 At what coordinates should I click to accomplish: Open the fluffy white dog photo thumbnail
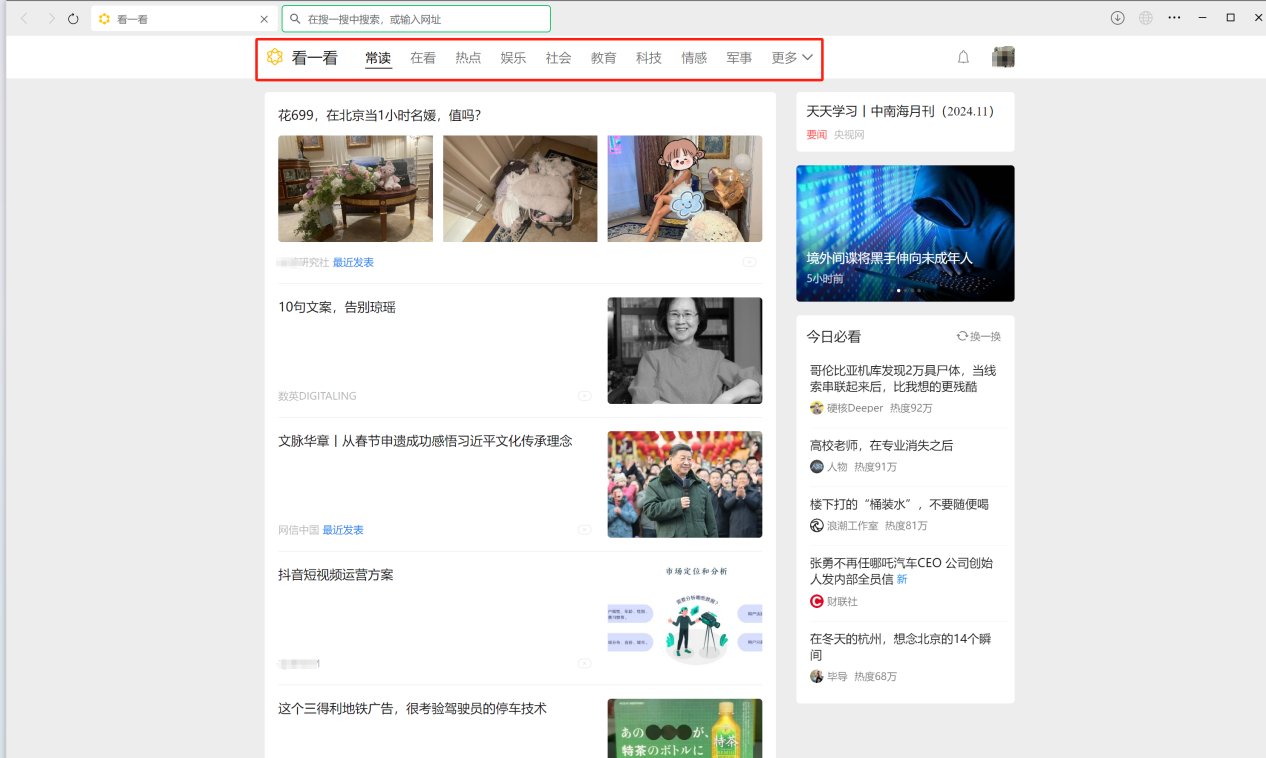point(520,189)
